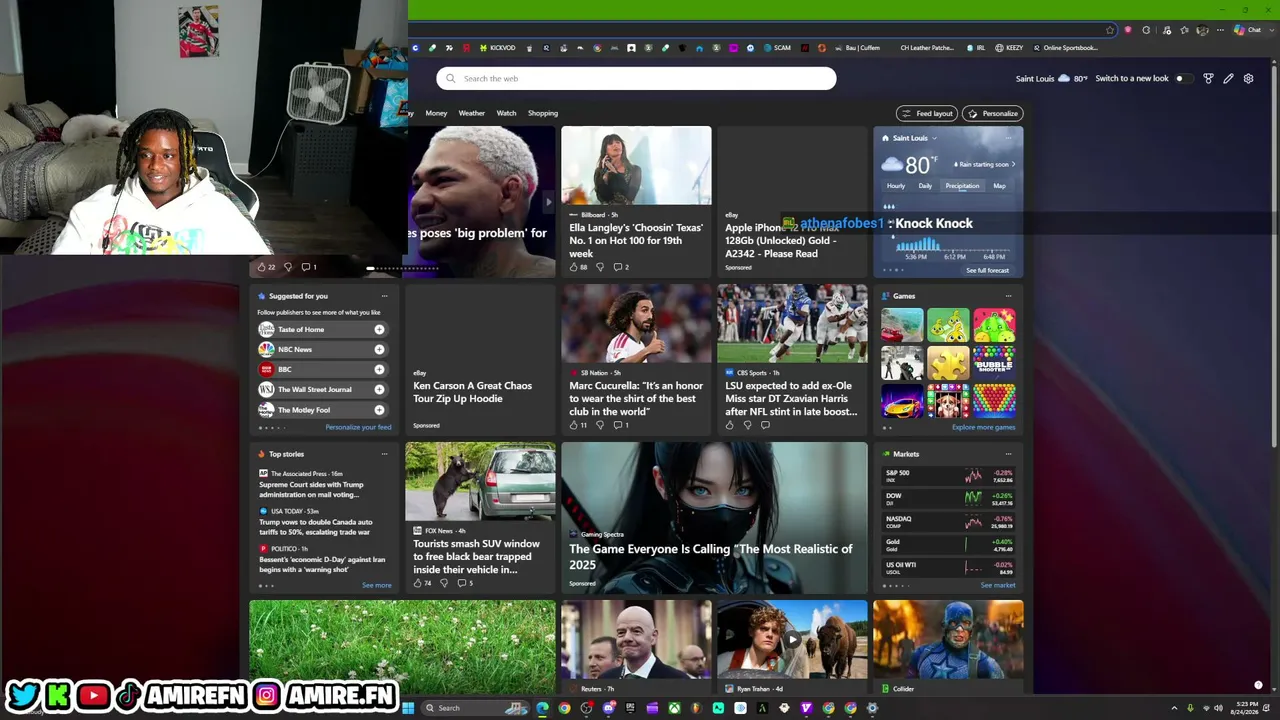Dislike the Ella Langley article
Viewport: 1280px width, 720px height.
click(x=600, y=267)
